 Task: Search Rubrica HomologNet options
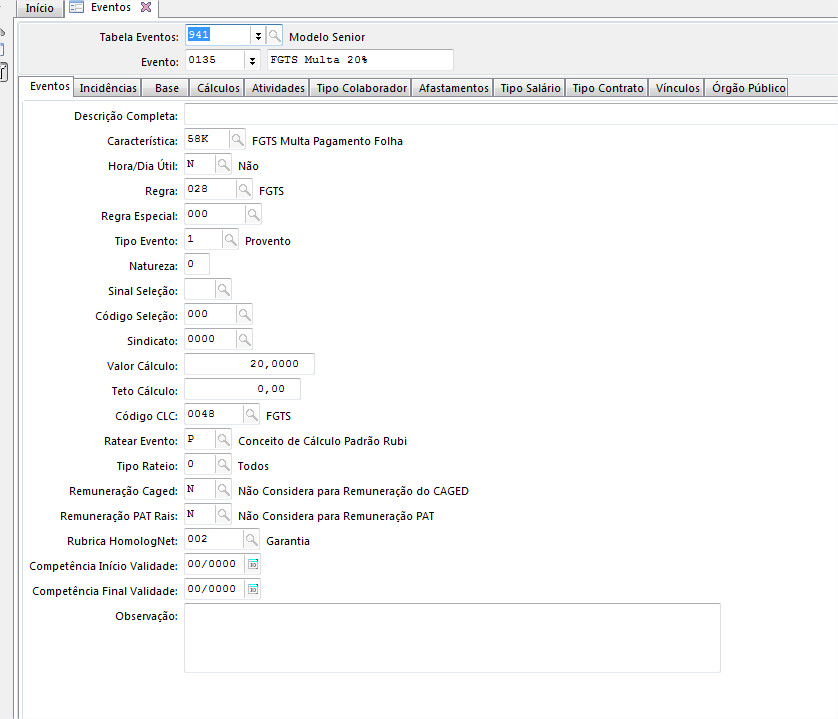[251, 540]
